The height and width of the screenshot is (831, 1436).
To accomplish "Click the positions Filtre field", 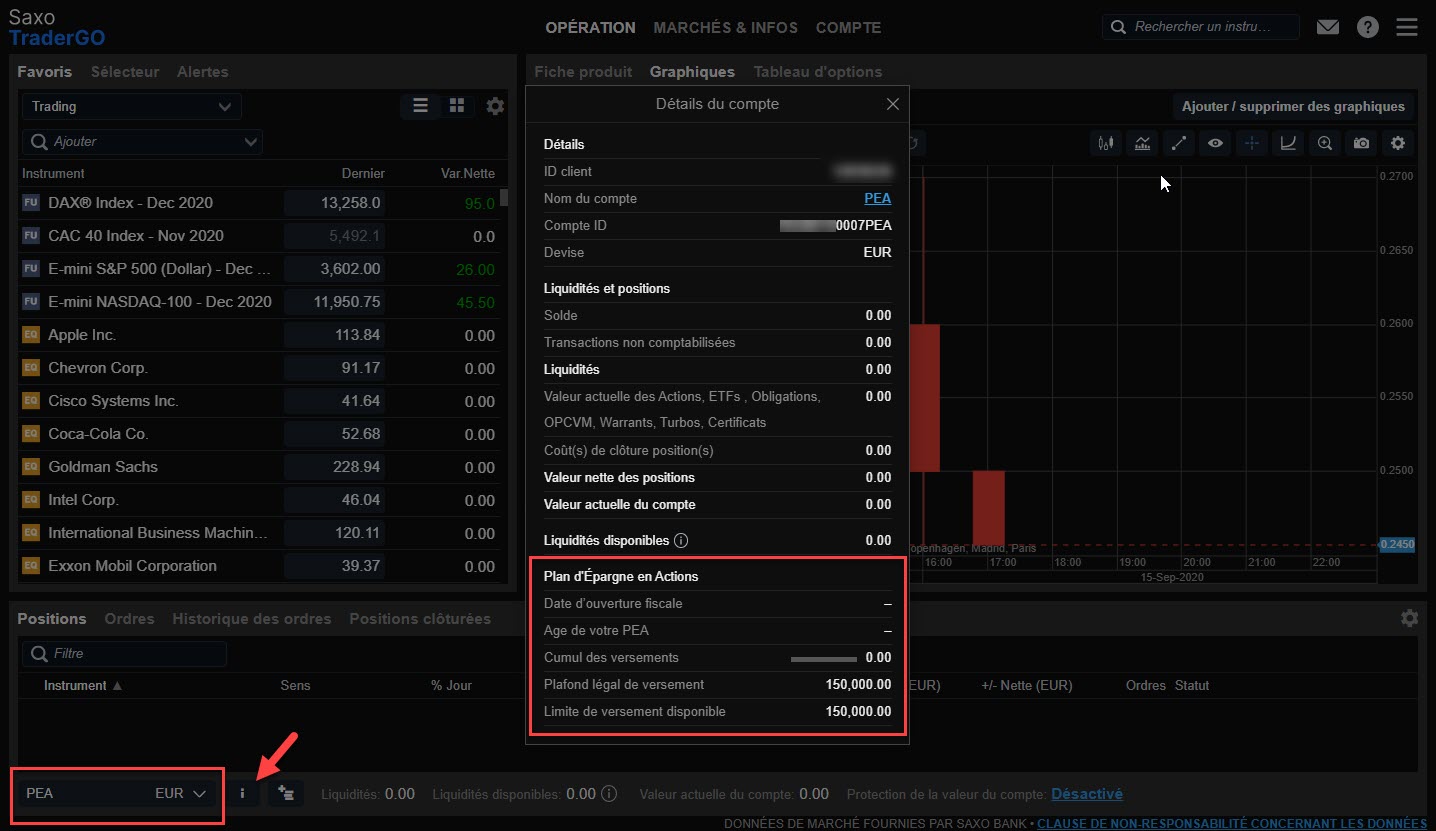I will point(124,654).
